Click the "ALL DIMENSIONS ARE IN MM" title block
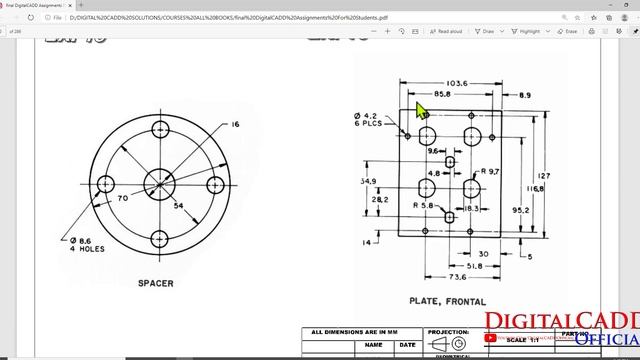The height and width of the screenshot is (360, 640). tap(354, 332)
